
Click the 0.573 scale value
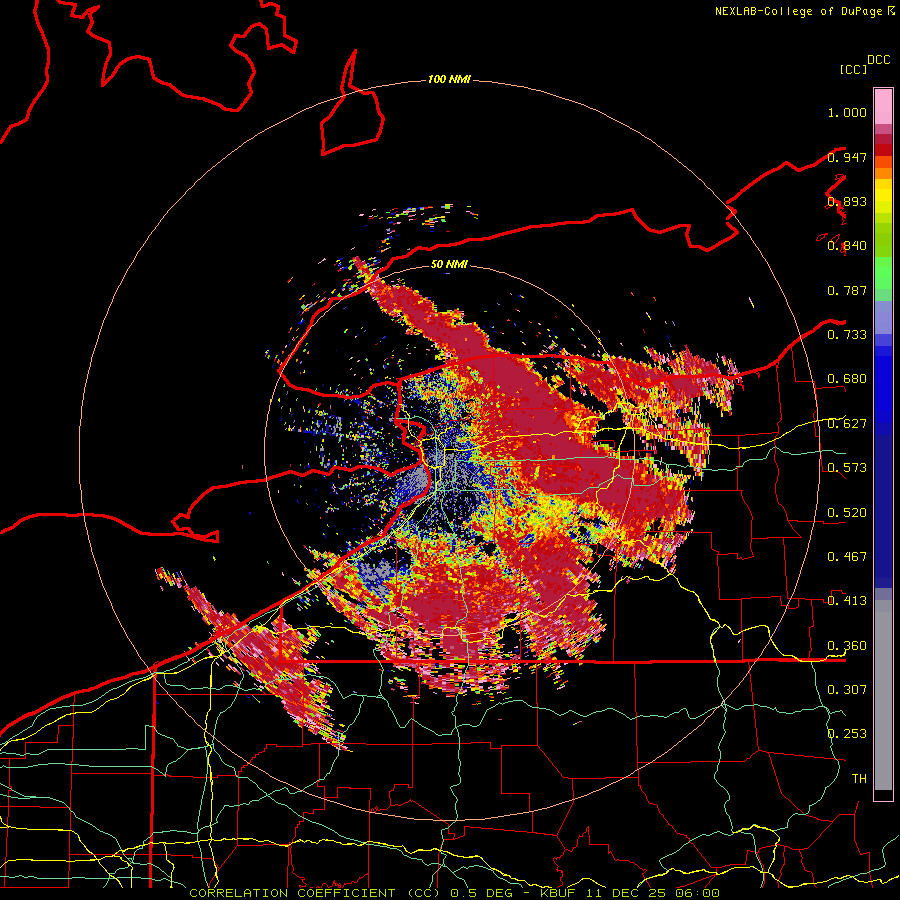click(x=847, y=467)
